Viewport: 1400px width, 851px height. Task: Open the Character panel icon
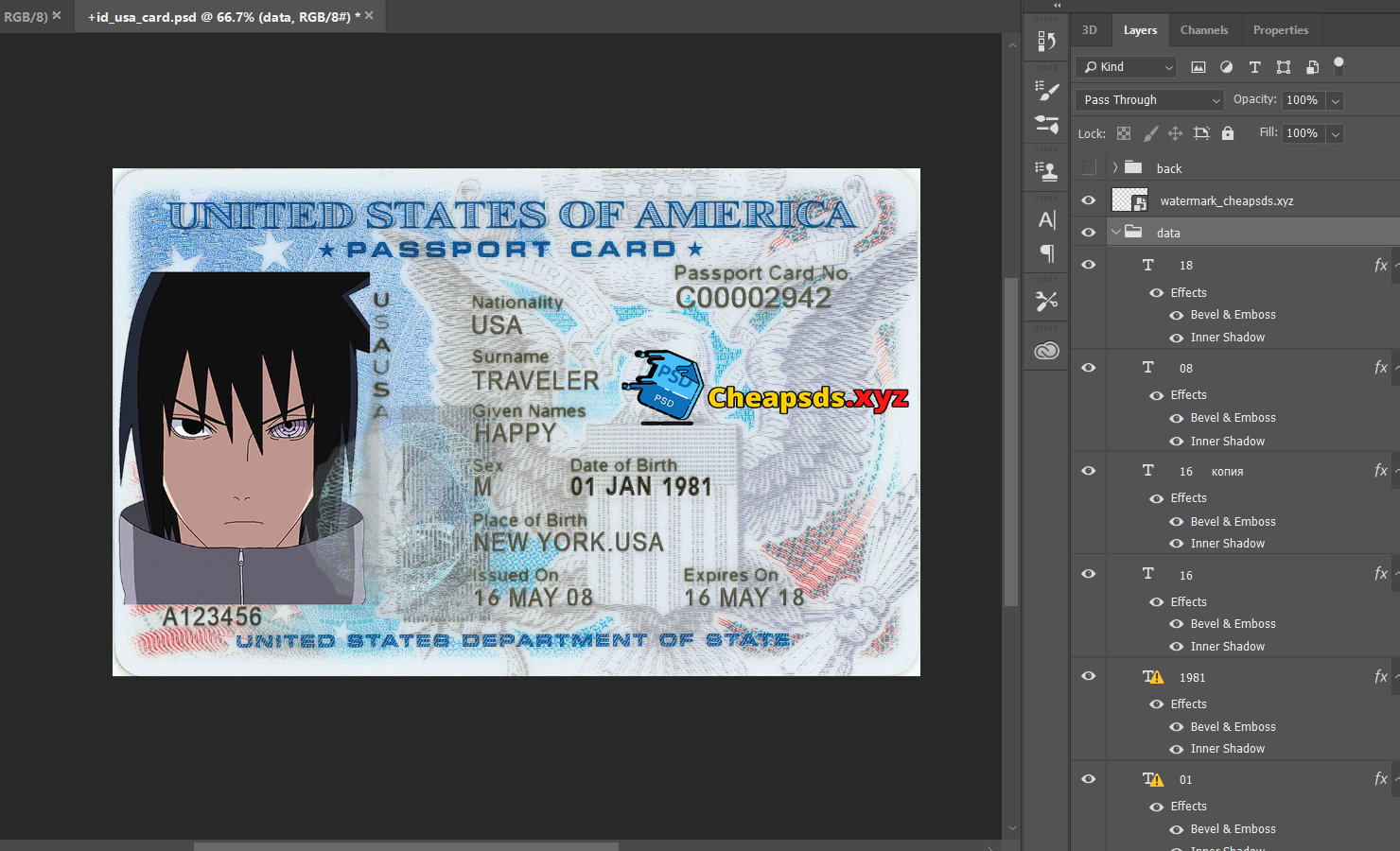pyautogui.click(x=1046, y=220)
